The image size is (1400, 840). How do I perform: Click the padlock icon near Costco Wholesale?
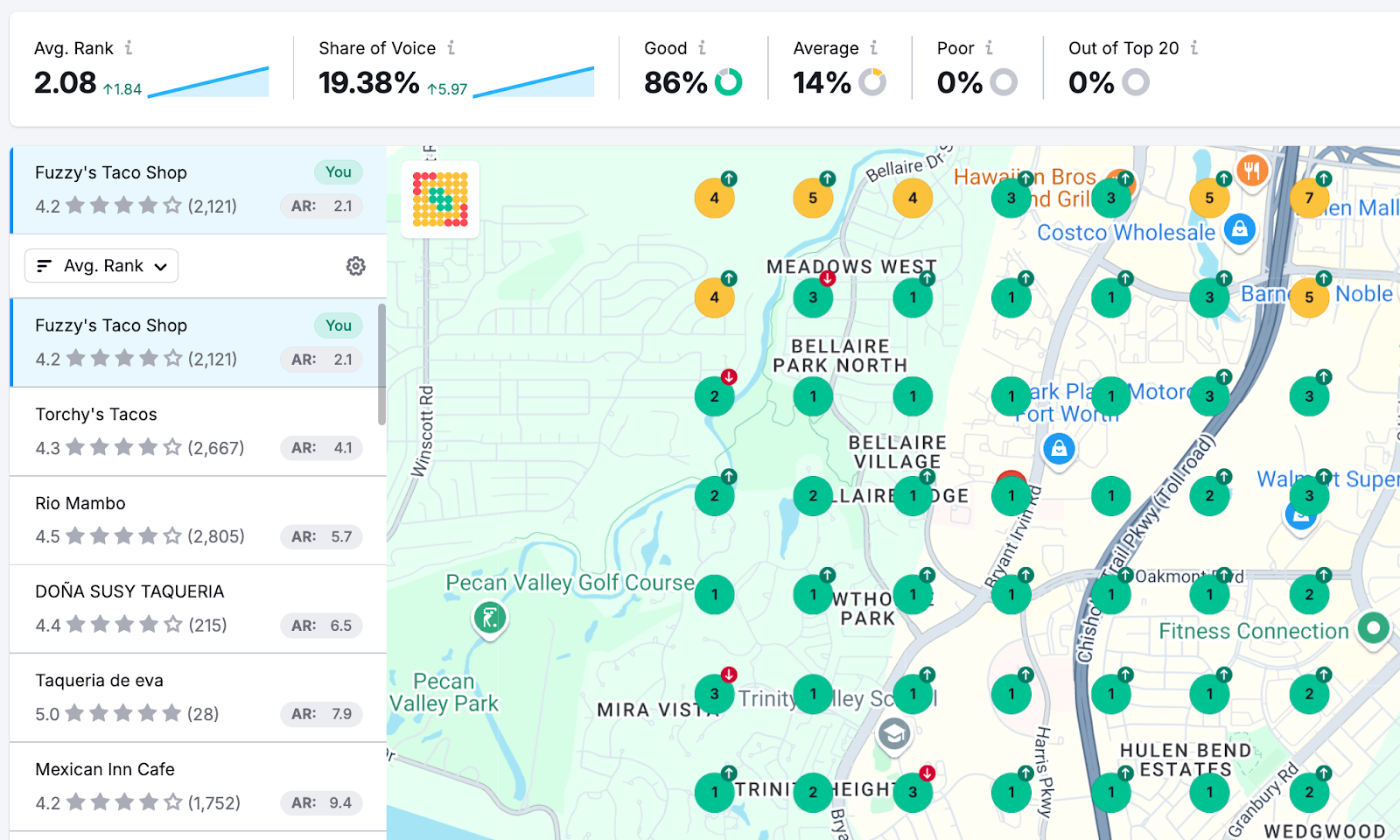point(1240,230)
